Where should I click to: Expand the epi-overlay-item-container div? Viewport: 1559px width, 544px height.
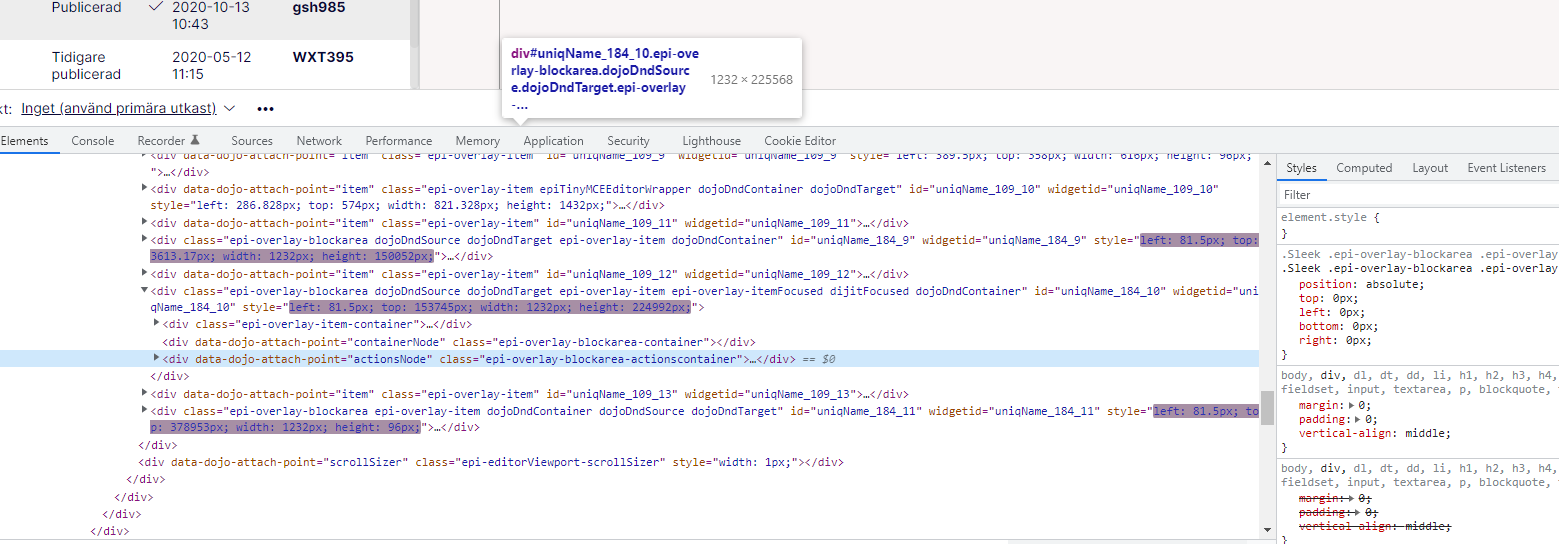point(156,323)
